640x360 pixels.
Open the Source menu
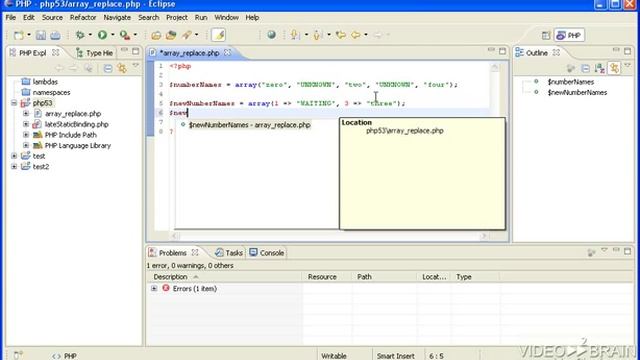(52, 18)
